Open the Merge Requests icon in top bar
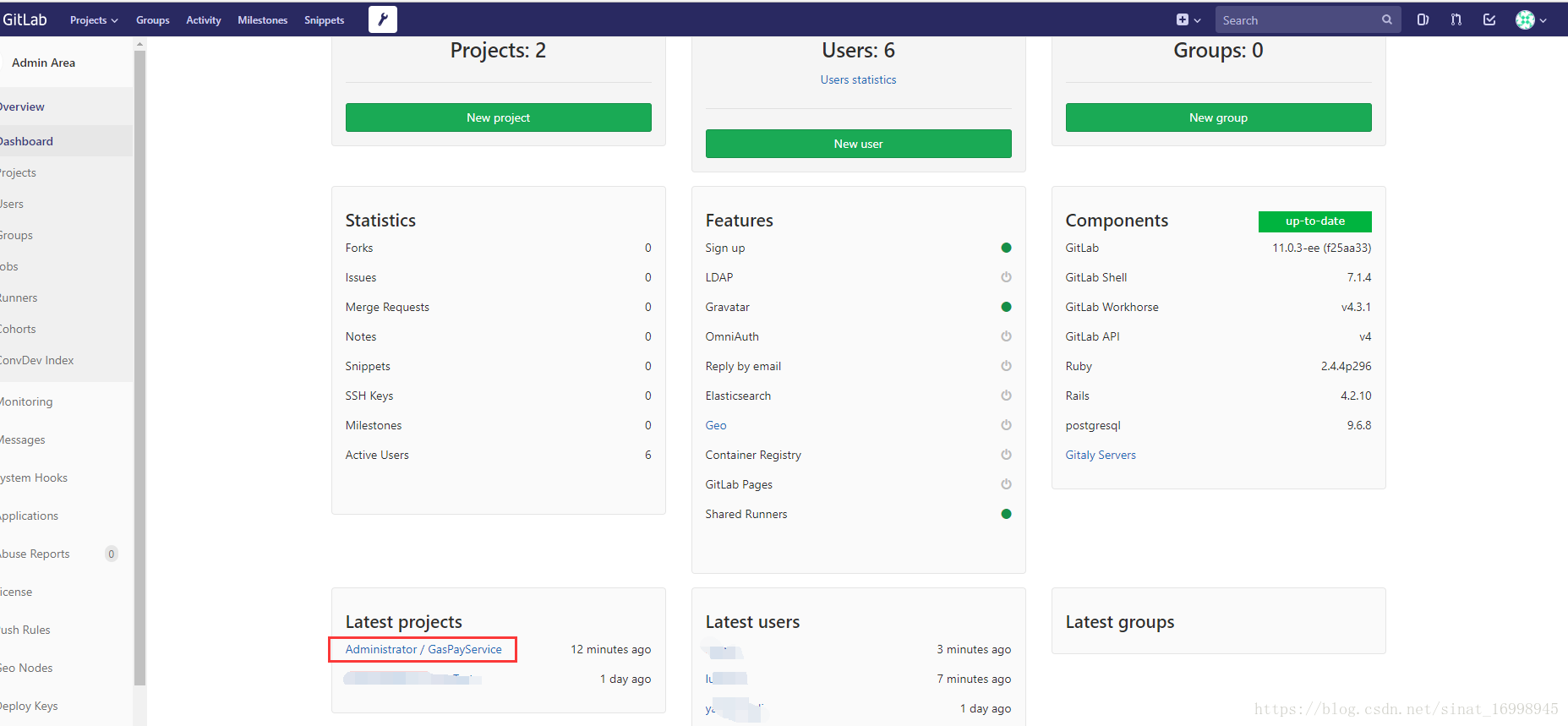 pyautogui.click(x=1456, y=19)
